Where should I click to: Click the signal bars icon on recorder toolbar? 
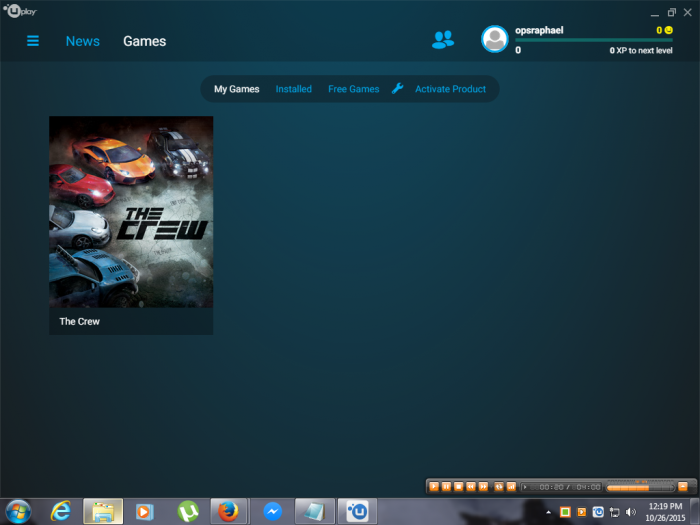coord(511,487)
